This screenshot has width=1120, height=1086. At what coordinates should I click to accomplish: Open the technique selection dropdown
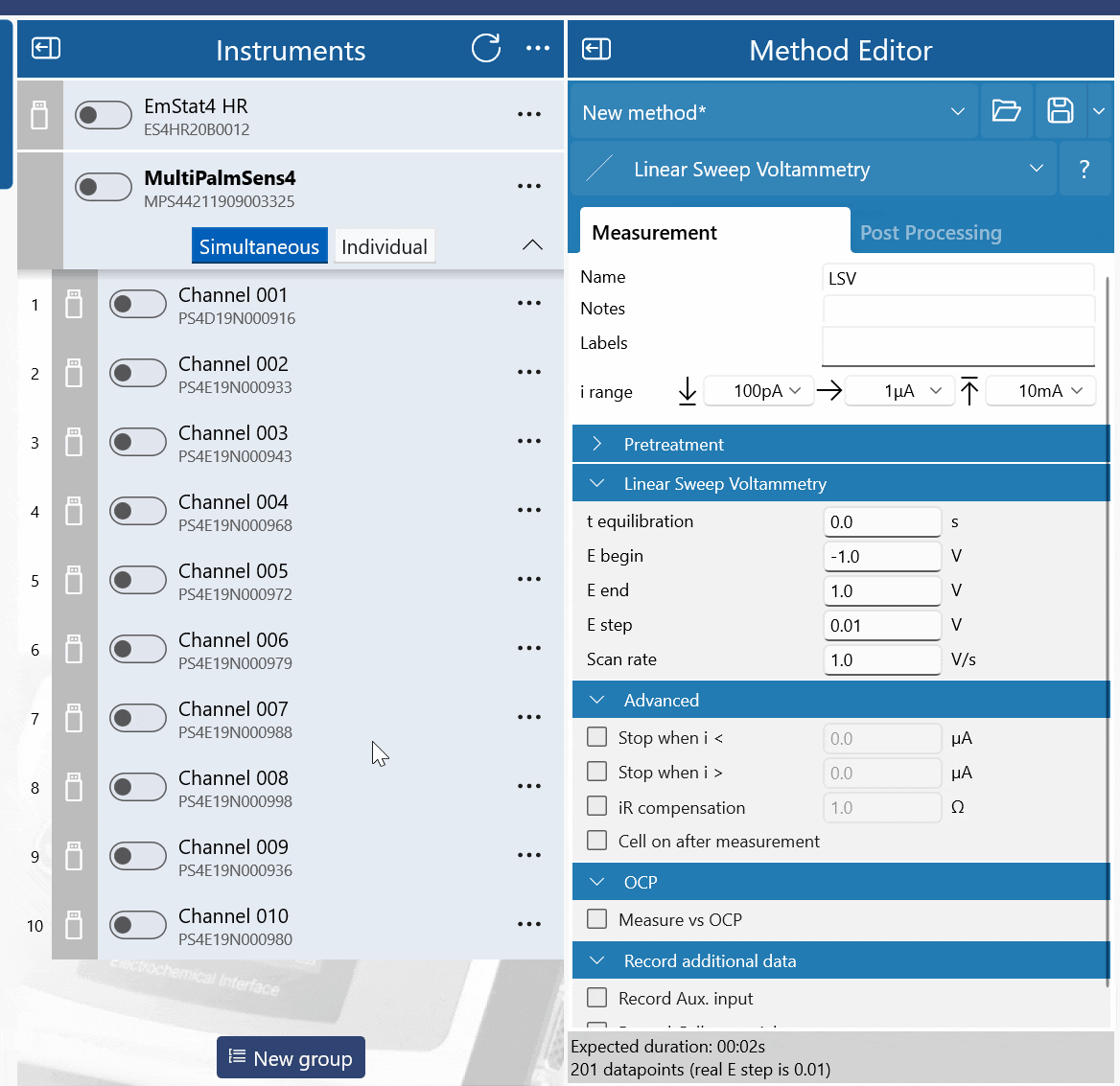[813, 170]
